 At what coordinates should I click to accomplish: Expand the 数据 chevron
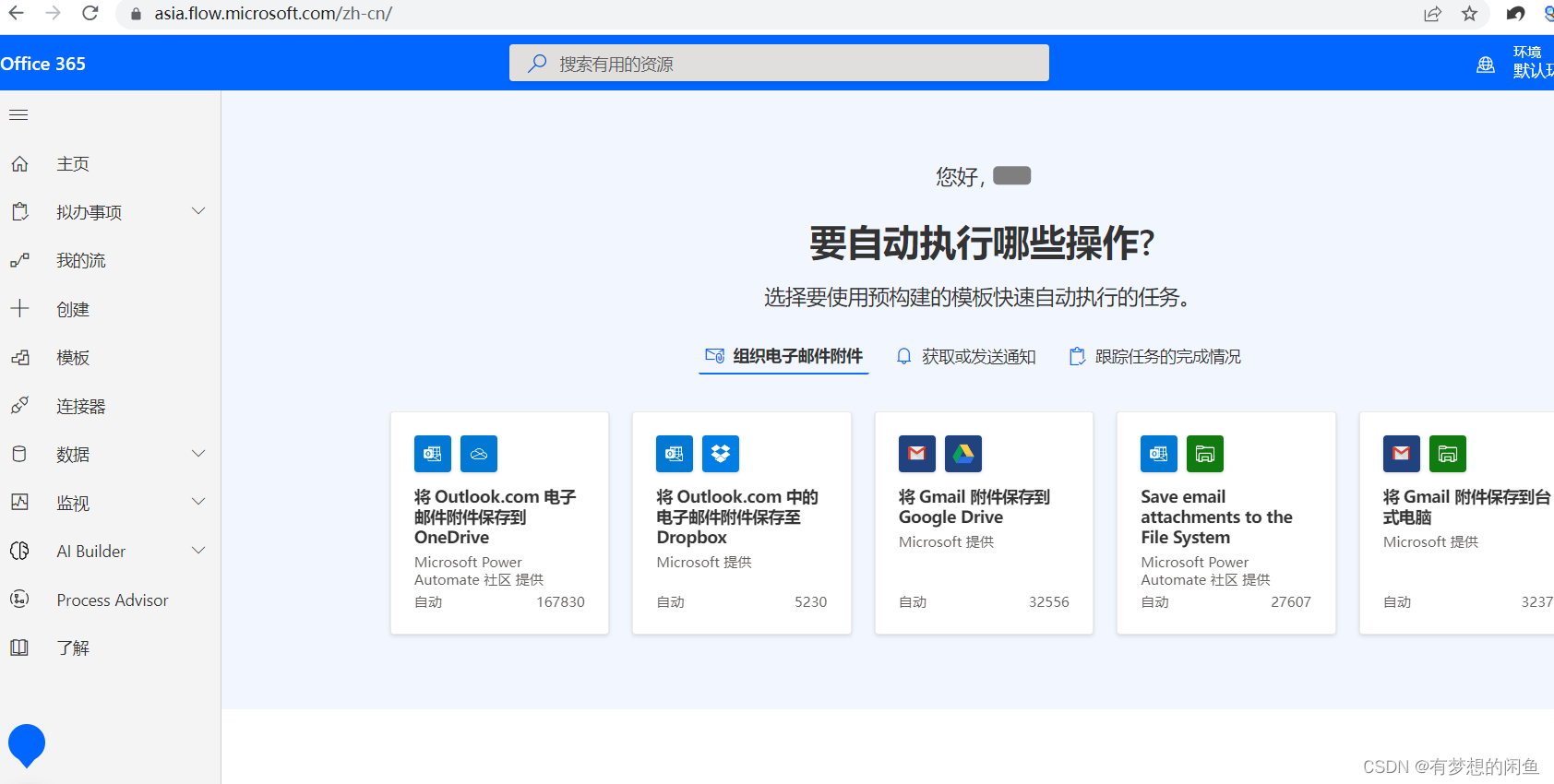coord(198,454)
